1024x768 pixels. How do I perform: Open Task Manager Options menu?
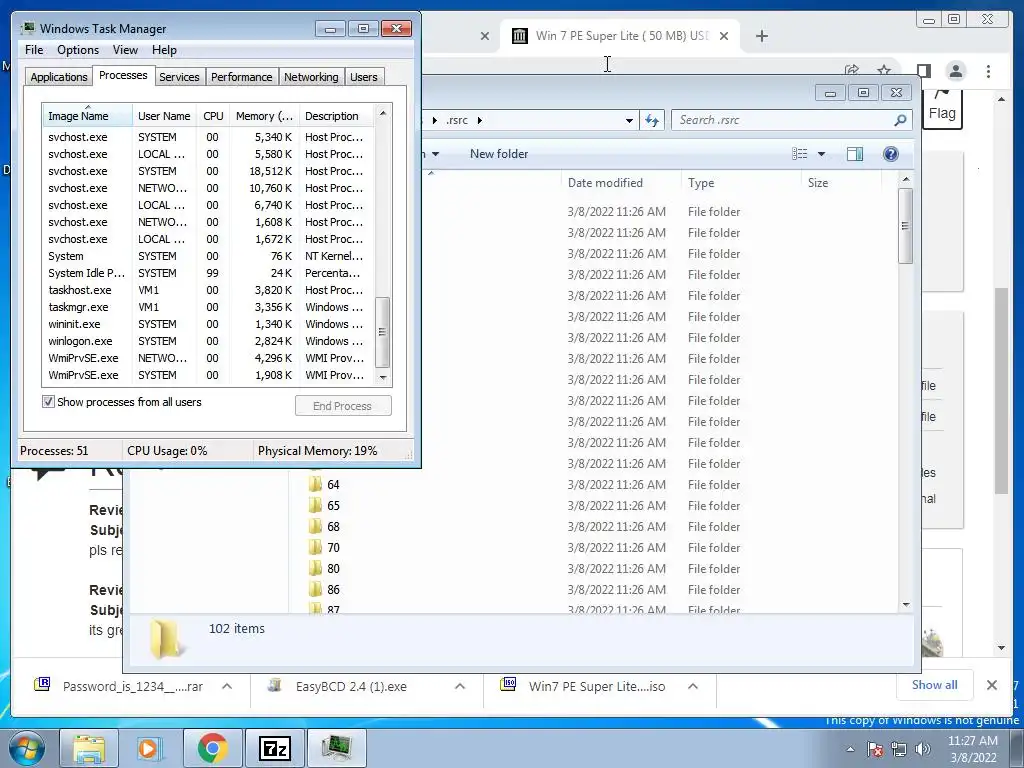coord(78,50)
